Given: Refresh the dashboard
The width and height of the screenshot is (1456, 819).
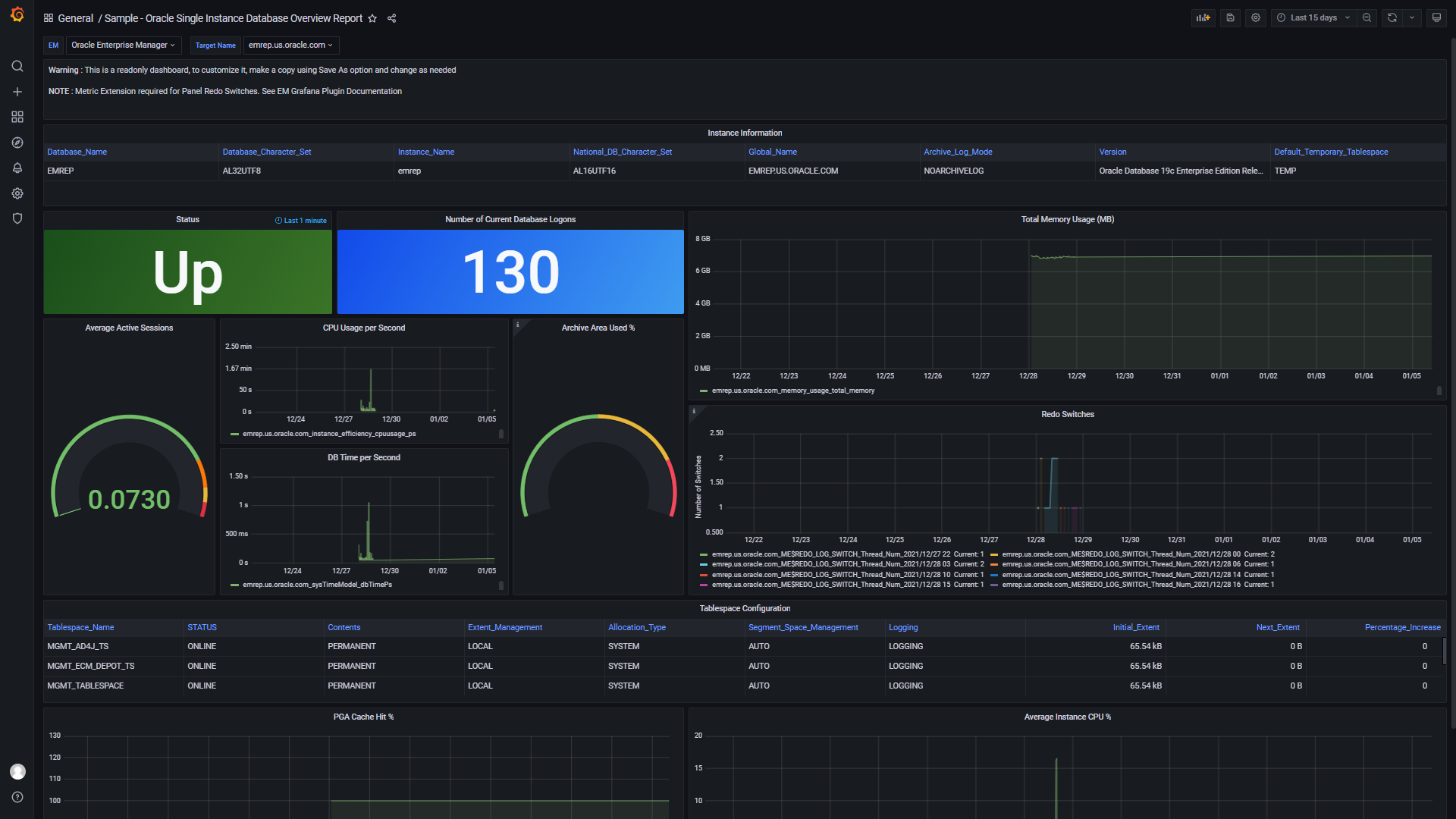Looking at the screenshot, I should (1392, 17).
